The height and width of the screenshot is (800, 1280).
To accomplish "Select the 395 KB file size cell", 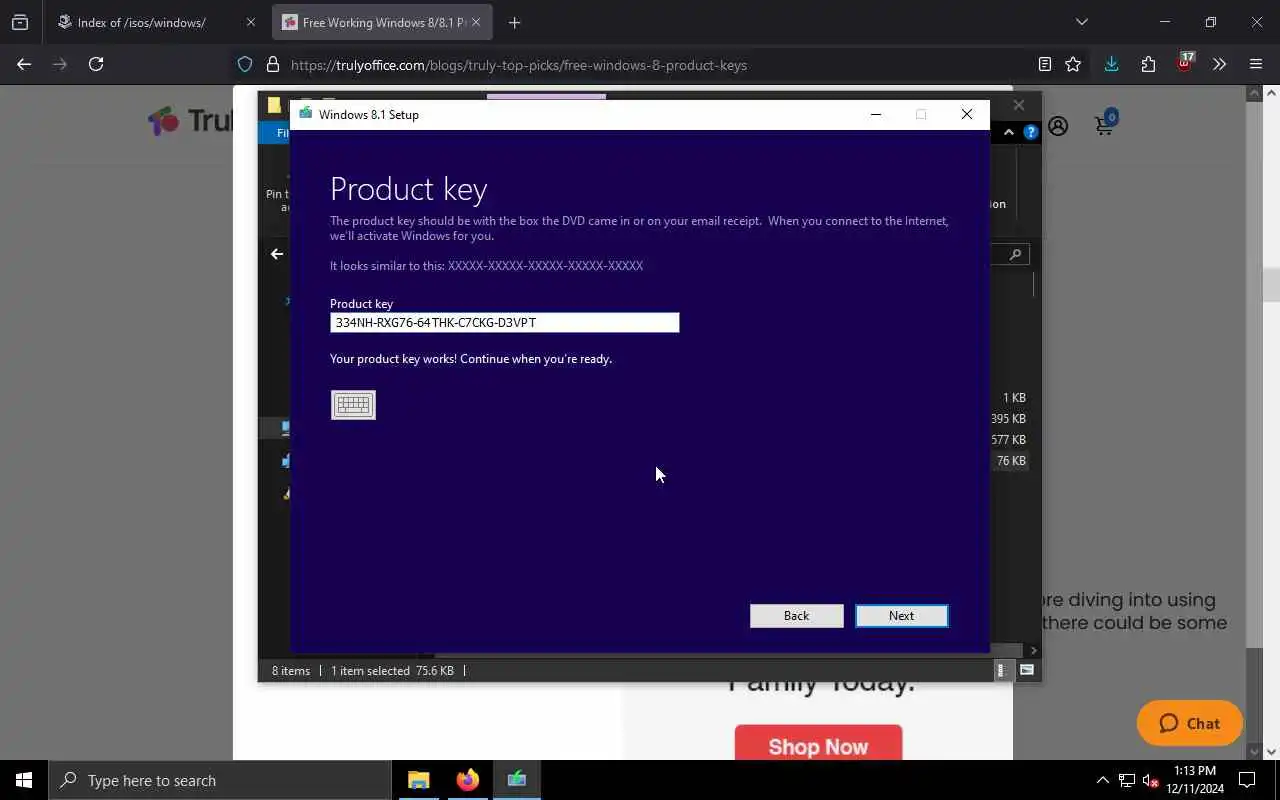I will (x=1008, y=419).
